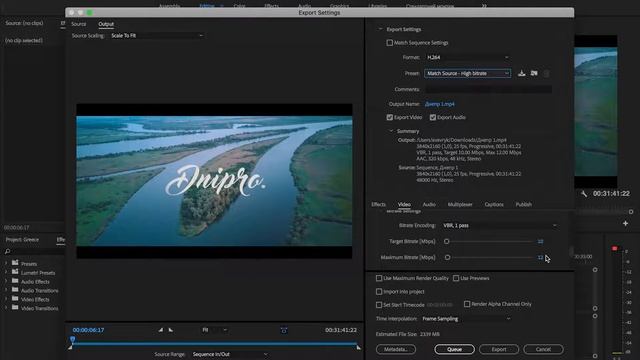Click the Presets folder icon
This screenshot has height=360, width=640.
[x=15, y=263]
